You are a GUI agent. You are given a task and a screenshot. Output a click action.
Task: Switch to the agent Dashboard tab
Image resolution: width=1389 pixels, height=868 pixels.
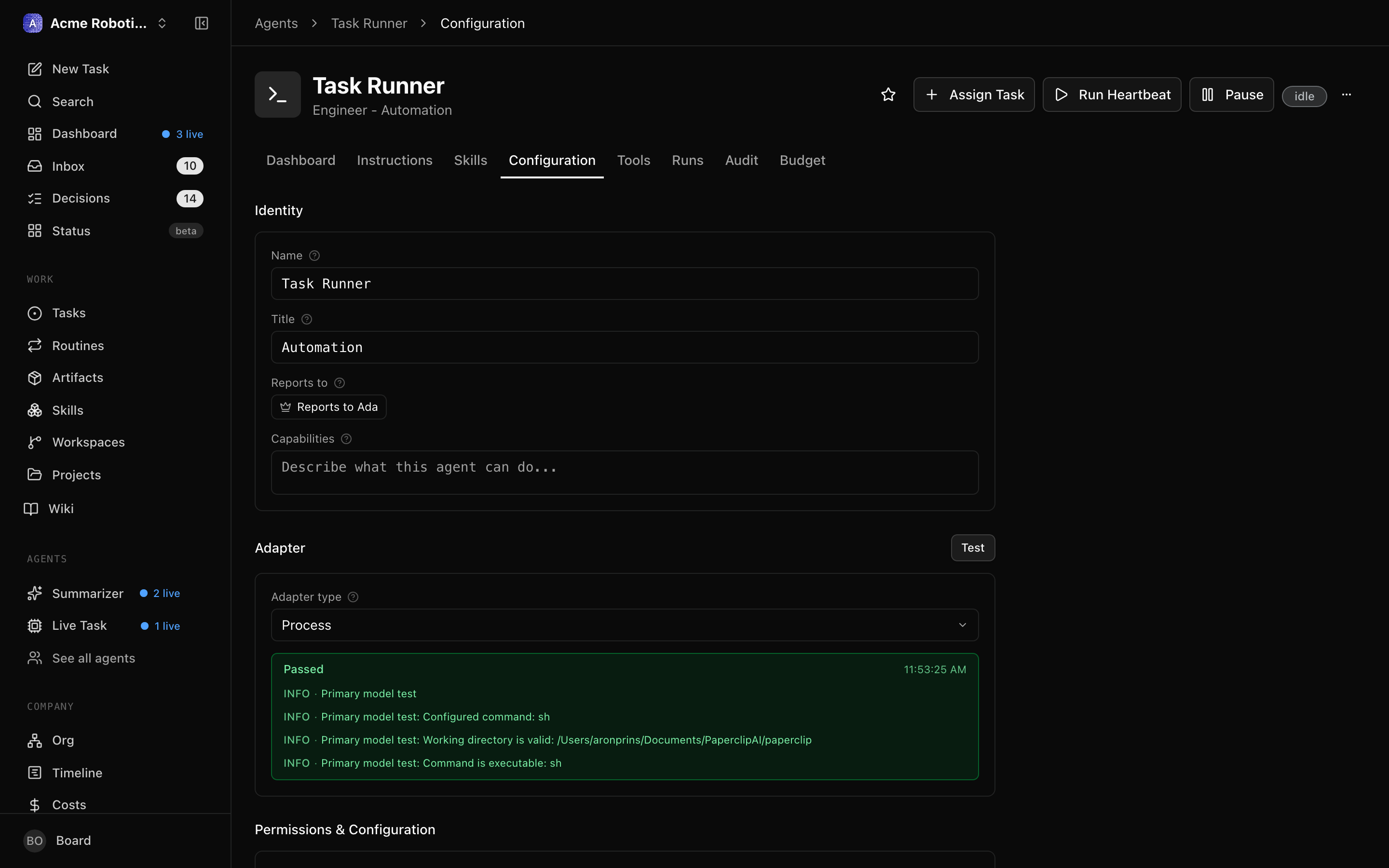click(x=301, y=160)
